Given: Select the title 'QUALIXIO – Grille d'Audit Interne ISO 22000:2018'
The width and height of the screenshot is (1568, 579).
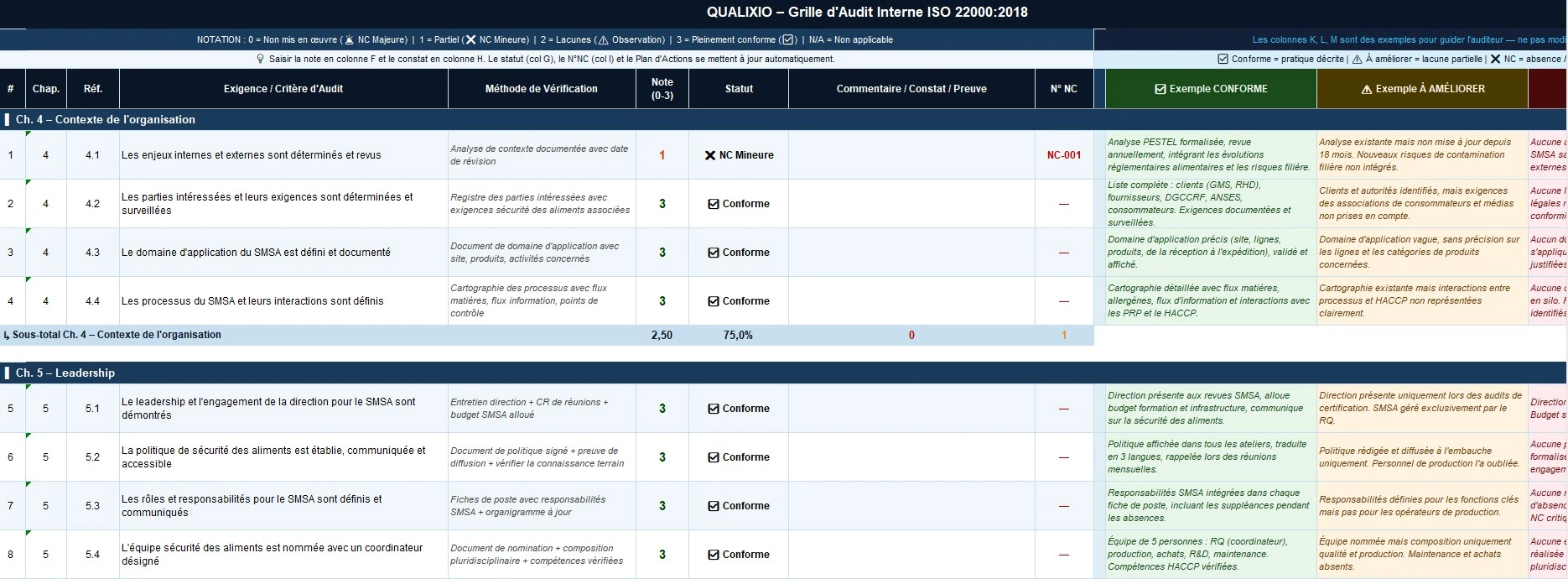Looking at the screenshot, I should point(867,12).
